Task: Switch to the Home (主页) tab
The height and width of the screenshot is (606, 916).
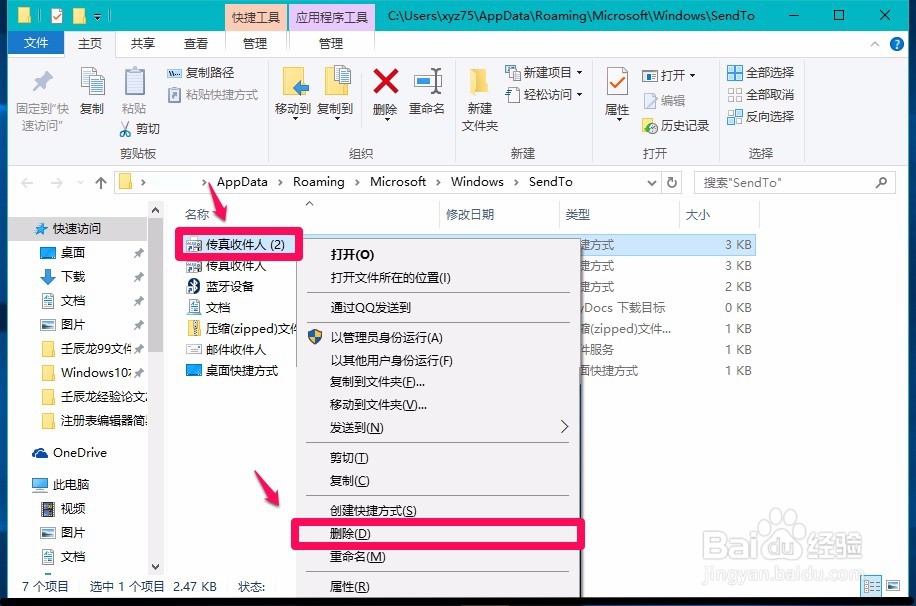Action: point(89,44)
